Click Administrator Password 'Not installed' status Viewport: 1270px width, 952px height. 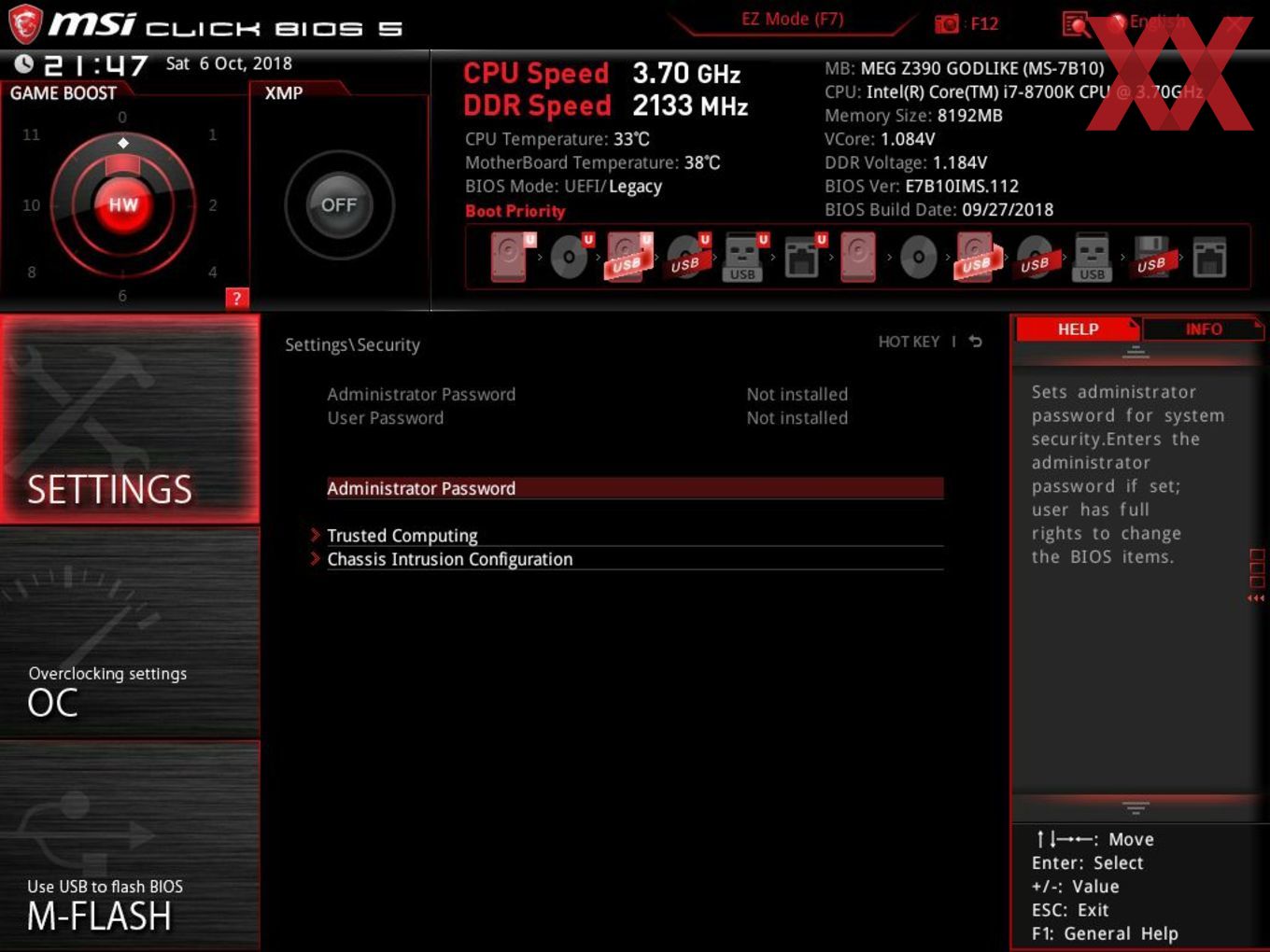(797, 394)
